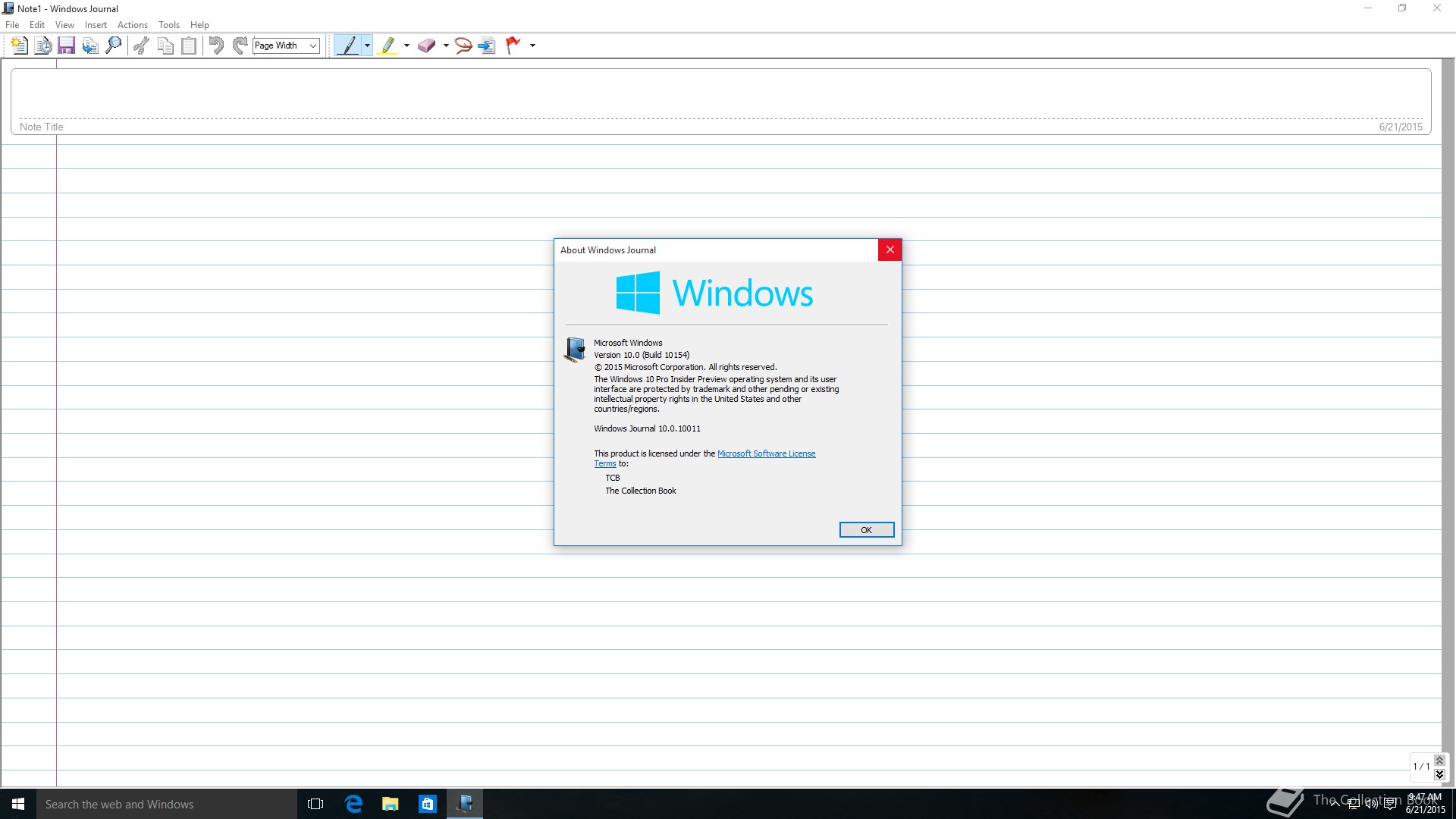Open the Edit menu
Screen dimensions: 1456x819
37,25
